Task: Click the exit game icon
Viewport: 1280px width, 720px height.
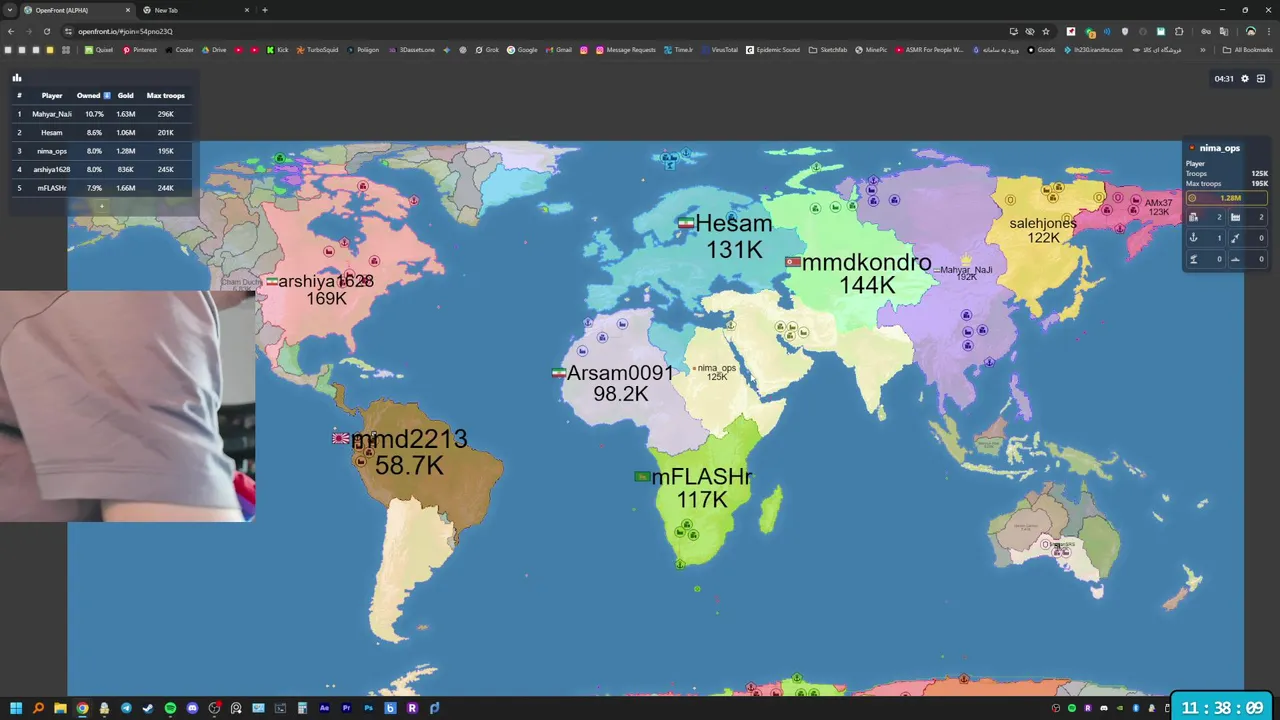Action: [x=1261, y=79]
